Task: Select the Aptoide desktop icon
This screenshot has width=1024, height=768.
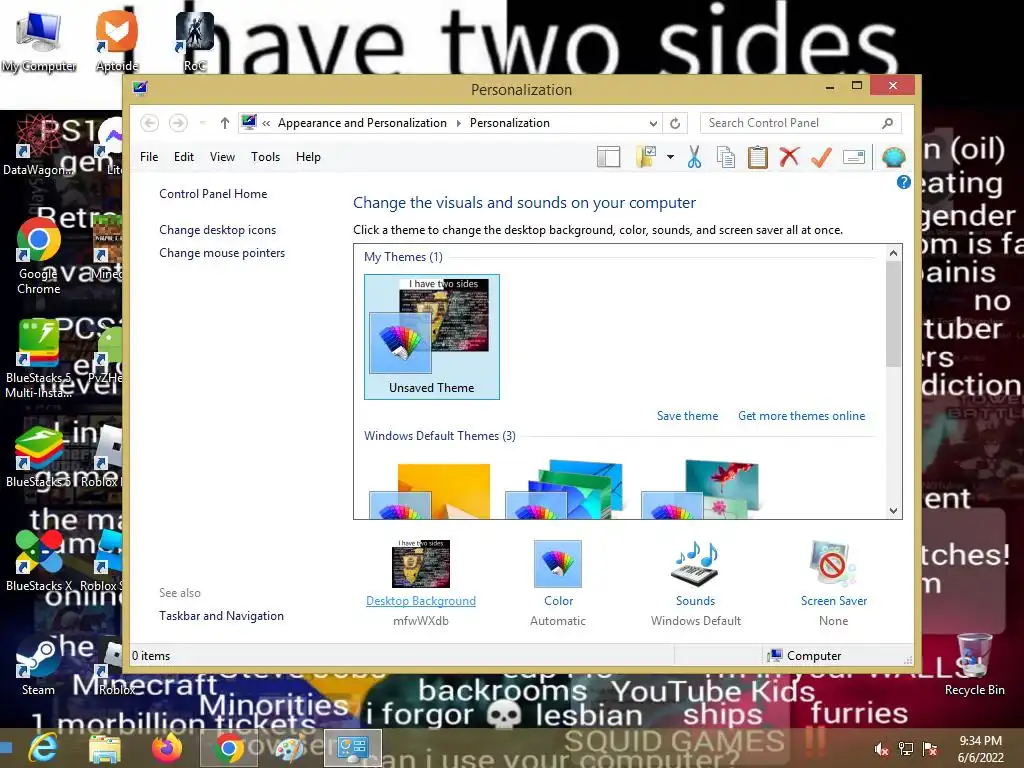Action: pyautogui.click(x=117, y=42)
